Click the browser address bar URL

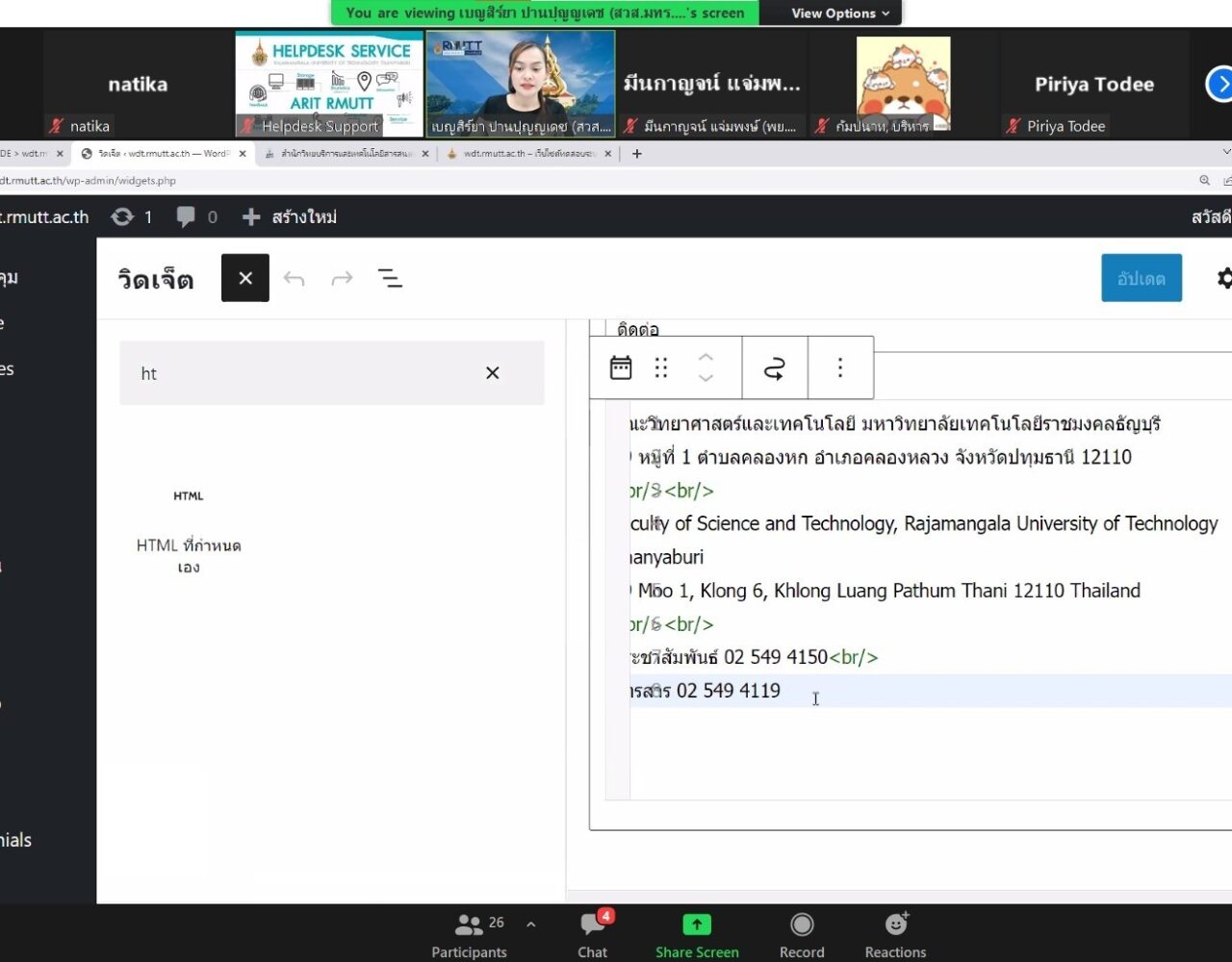pos(88,180)
